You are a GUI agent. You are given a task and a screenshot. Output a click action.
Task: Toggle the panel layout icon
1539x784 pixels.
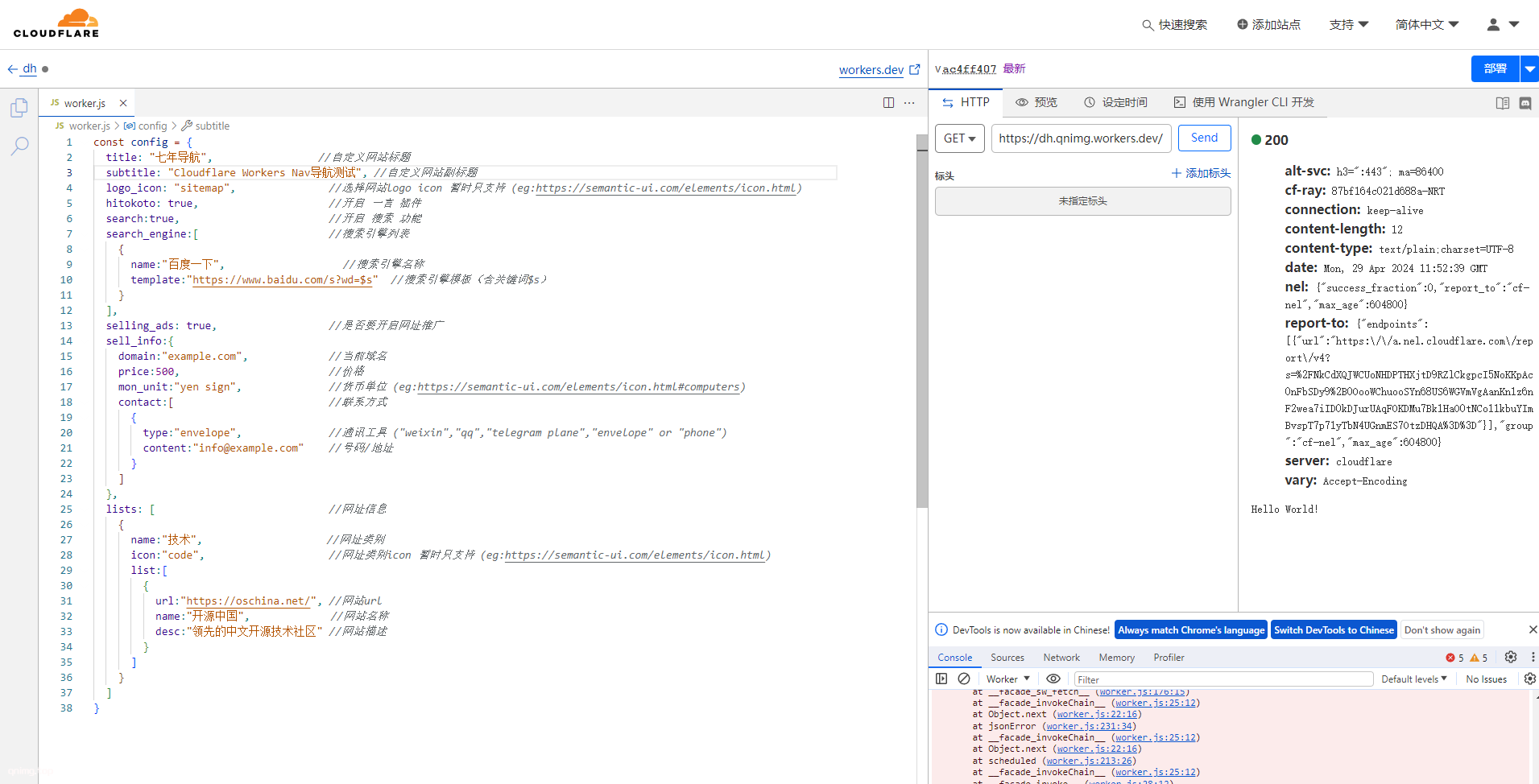[1502, 103]
